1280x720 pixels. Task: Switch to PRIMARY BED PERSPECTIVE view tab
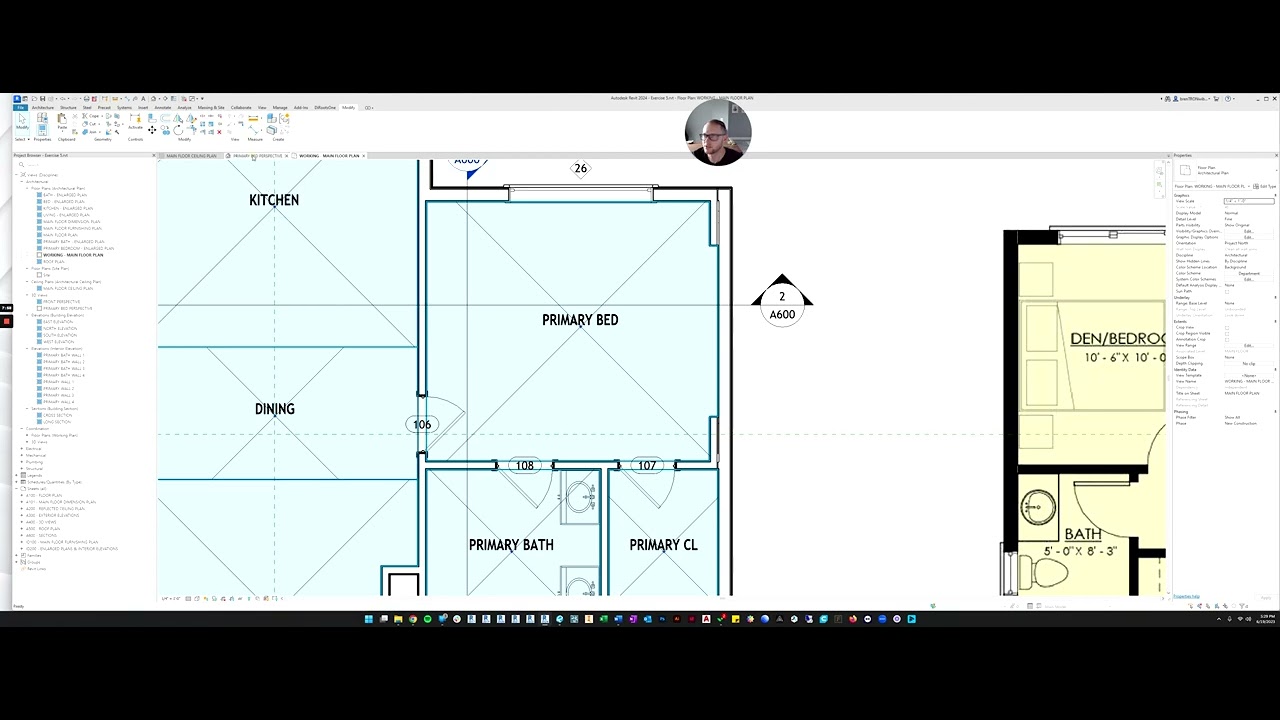[258, 156]
